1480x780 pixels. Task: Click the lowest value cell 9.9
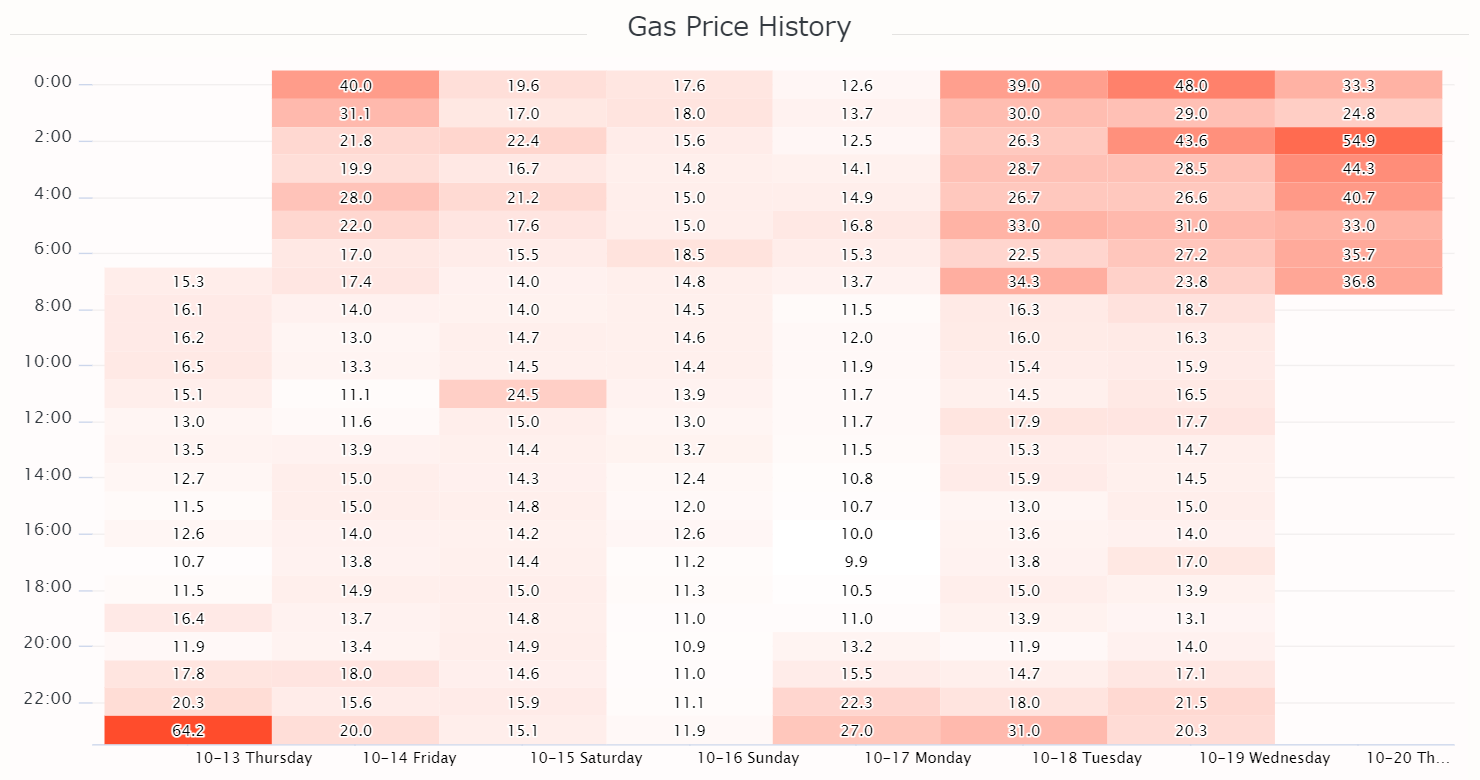coord(857,561)
